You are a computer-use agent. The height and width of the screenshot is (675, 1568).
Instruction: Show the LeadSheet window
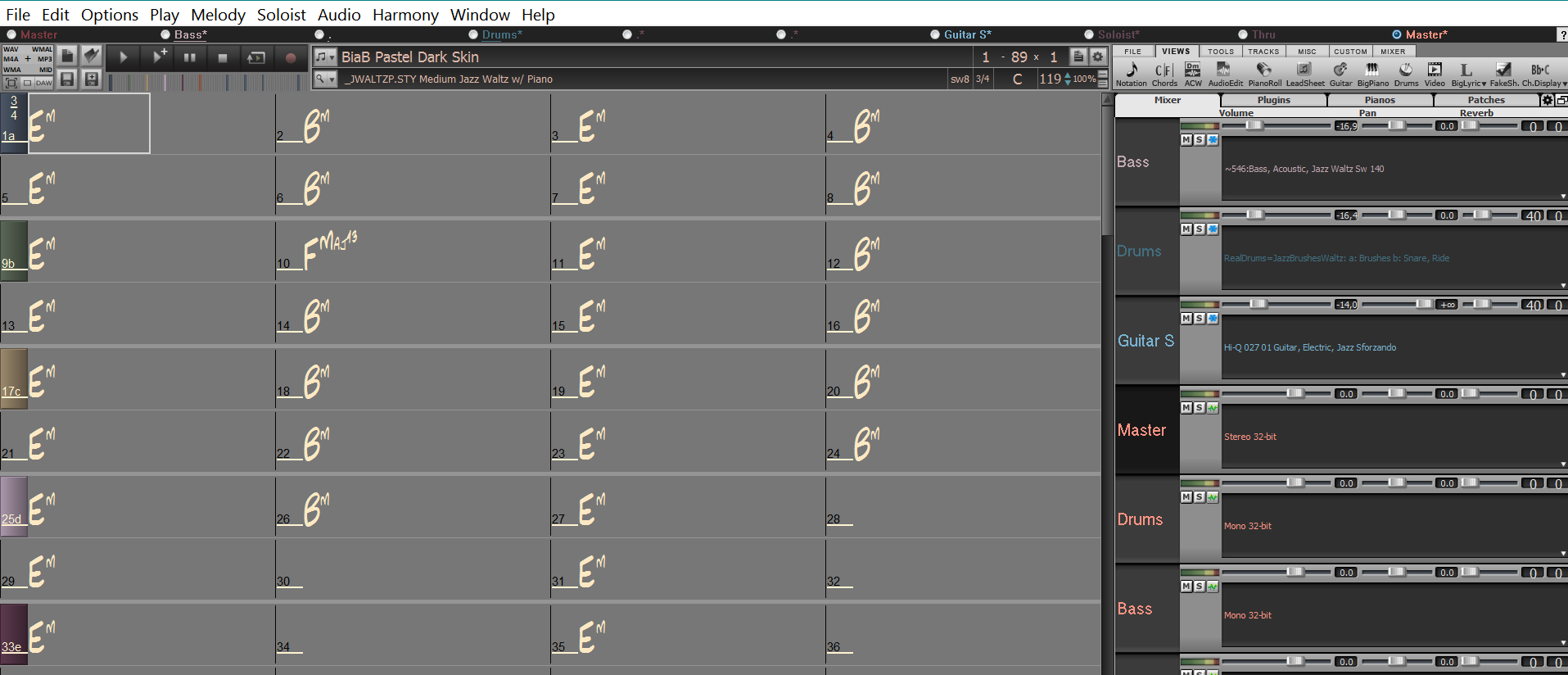1304,74
